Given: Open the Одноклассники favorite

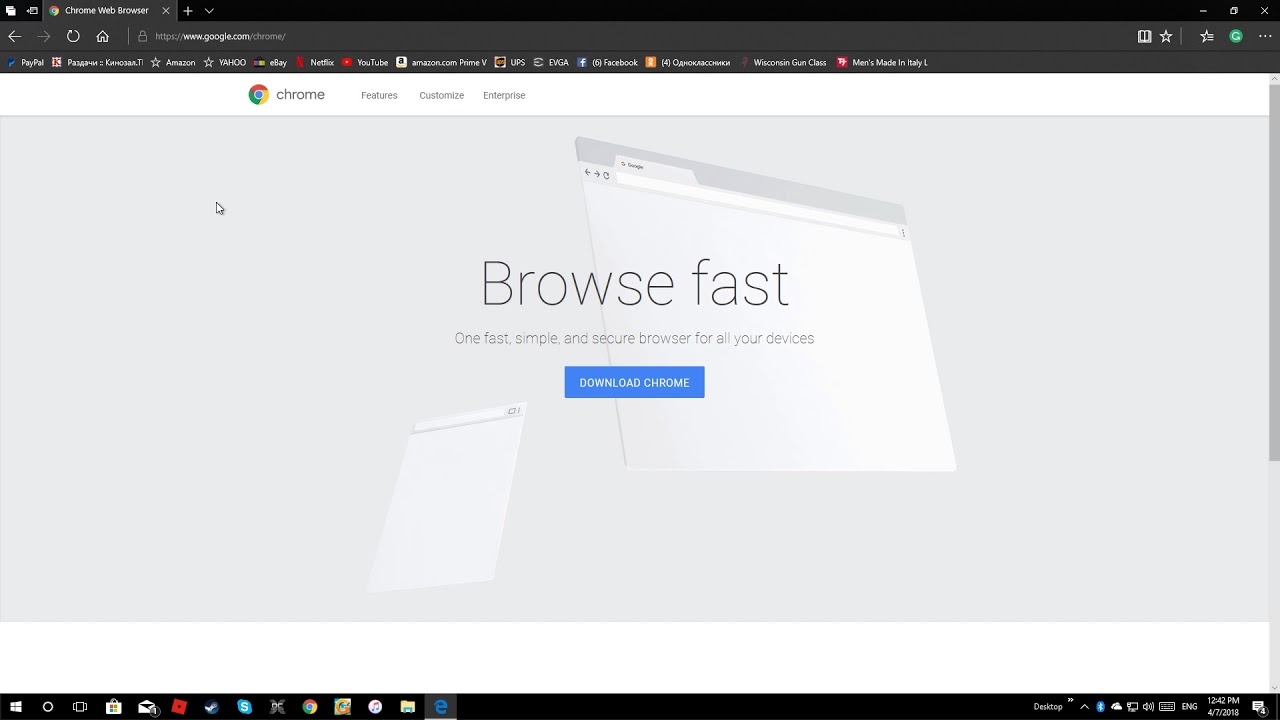Looking at the screenshot, I should (688, 62).
